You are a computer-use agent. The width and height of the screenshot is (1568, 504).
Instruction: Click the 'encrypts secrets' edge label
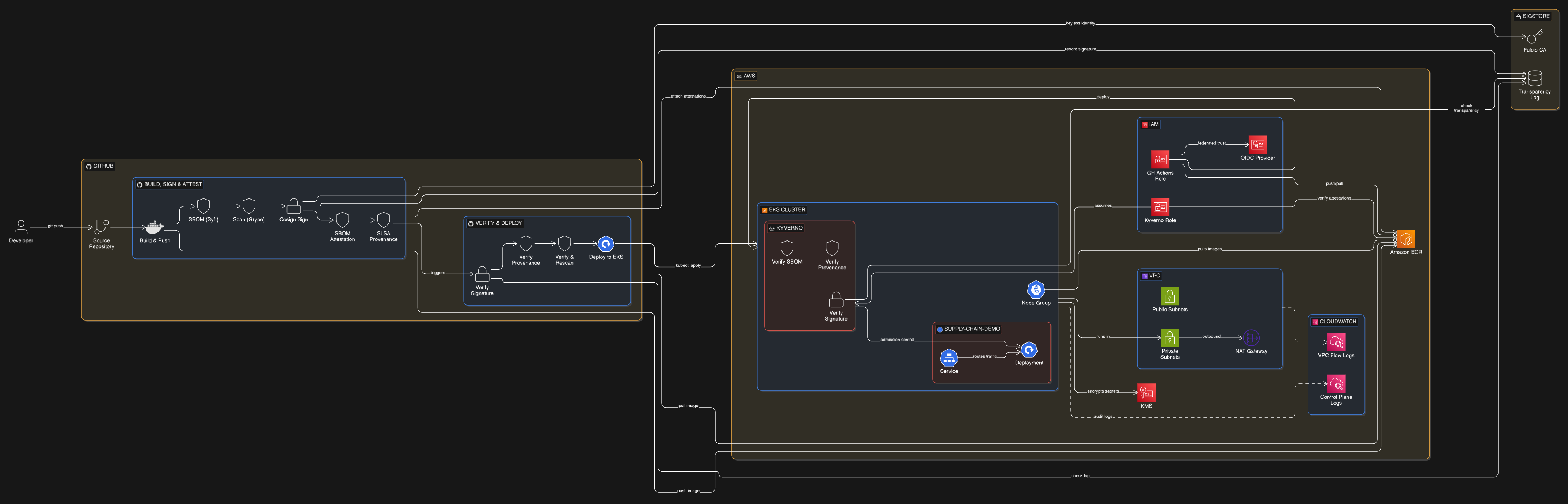click(1103, 391)
